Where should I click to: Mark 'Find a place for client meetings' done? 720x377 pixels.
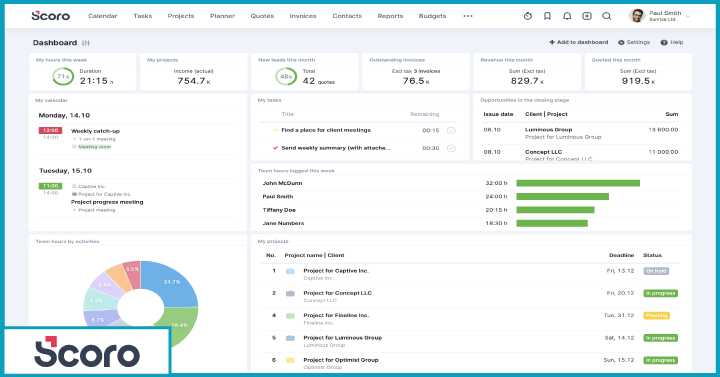point(451,130)
